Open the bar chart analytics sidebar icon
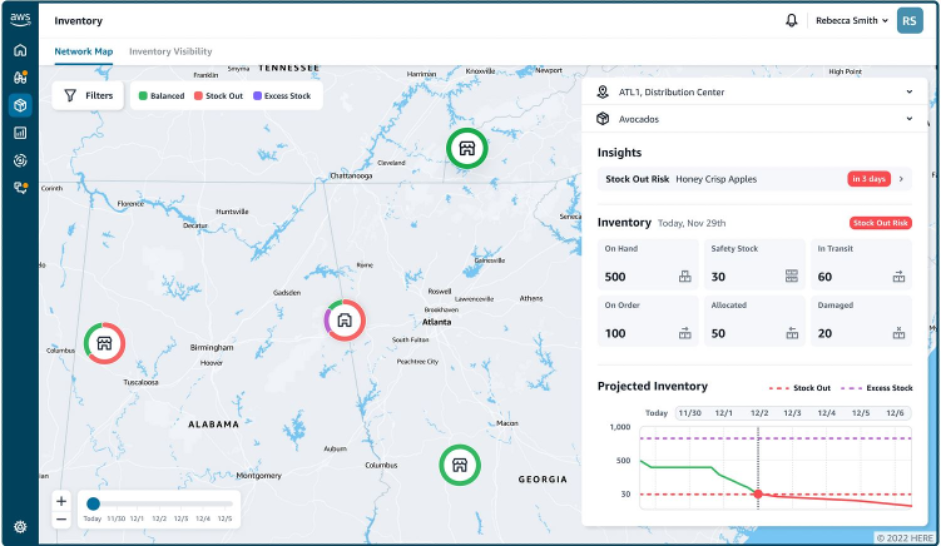Screen dimensions: 942x546 [20, 133]
